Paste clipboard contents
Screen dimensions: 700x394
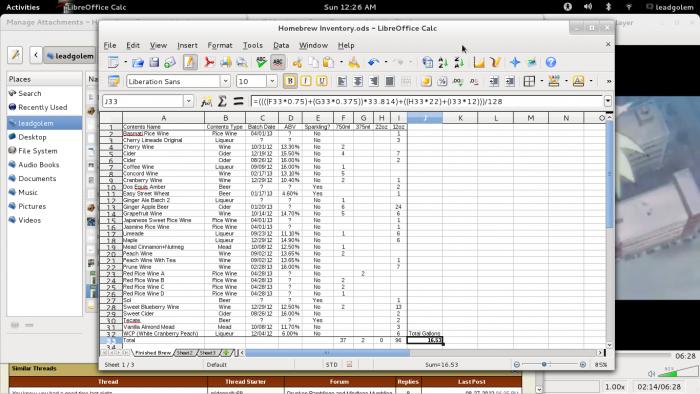[x=329, y=62]
